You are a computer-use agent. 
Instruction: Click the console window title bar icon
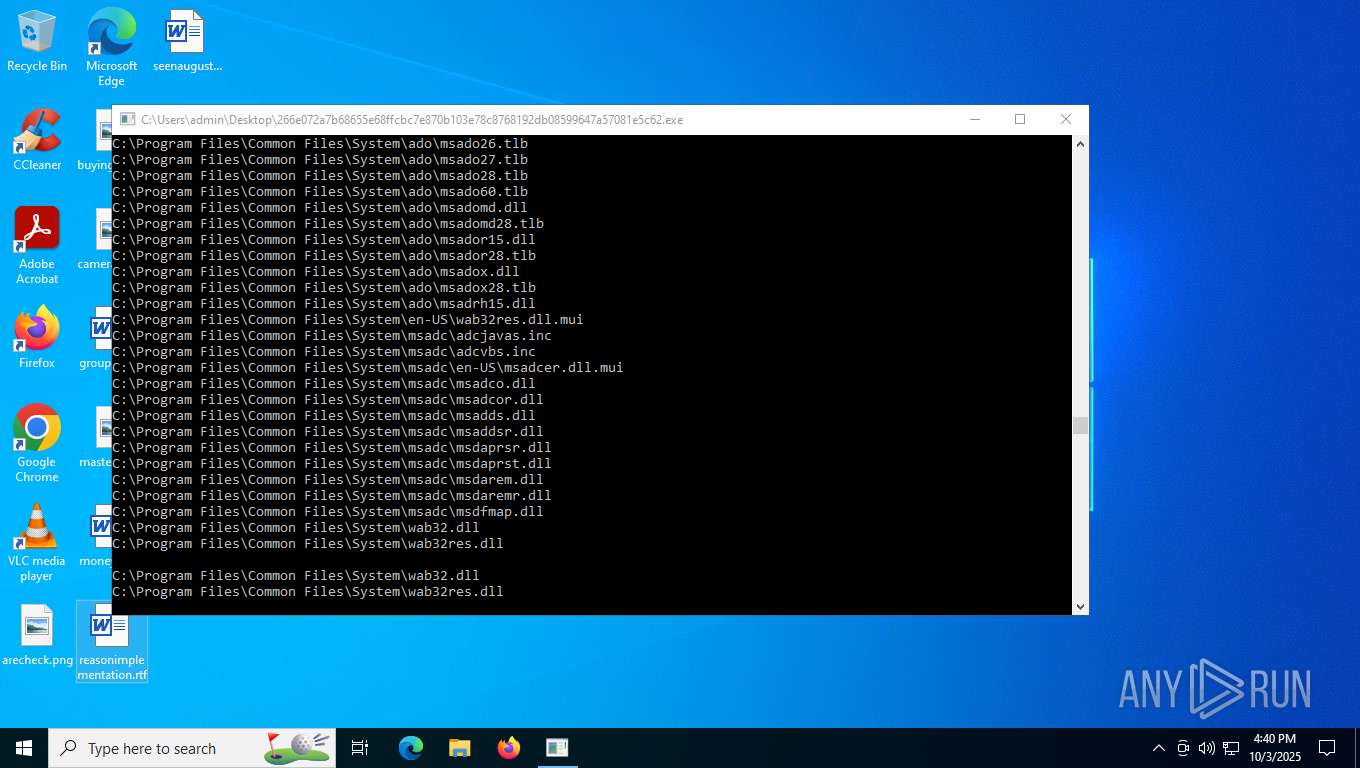(x=127, y=119)
